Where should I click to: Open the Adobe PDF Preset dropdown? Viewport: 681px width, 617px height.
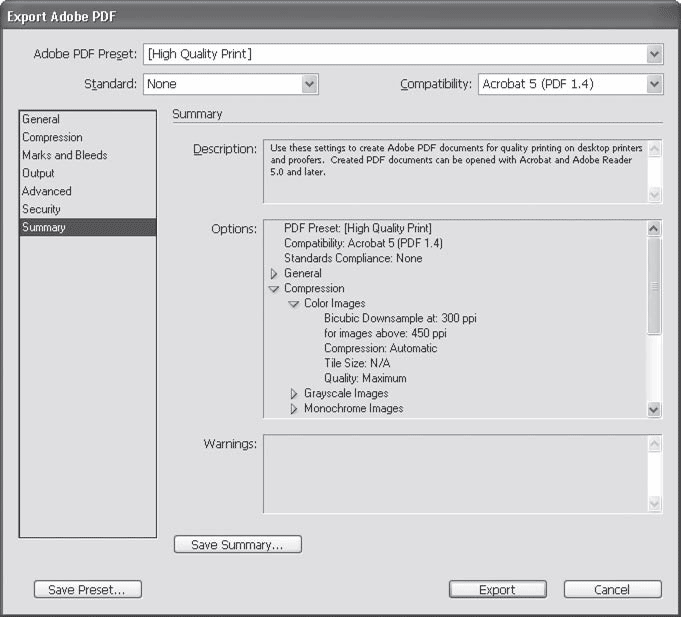point(654,54)
